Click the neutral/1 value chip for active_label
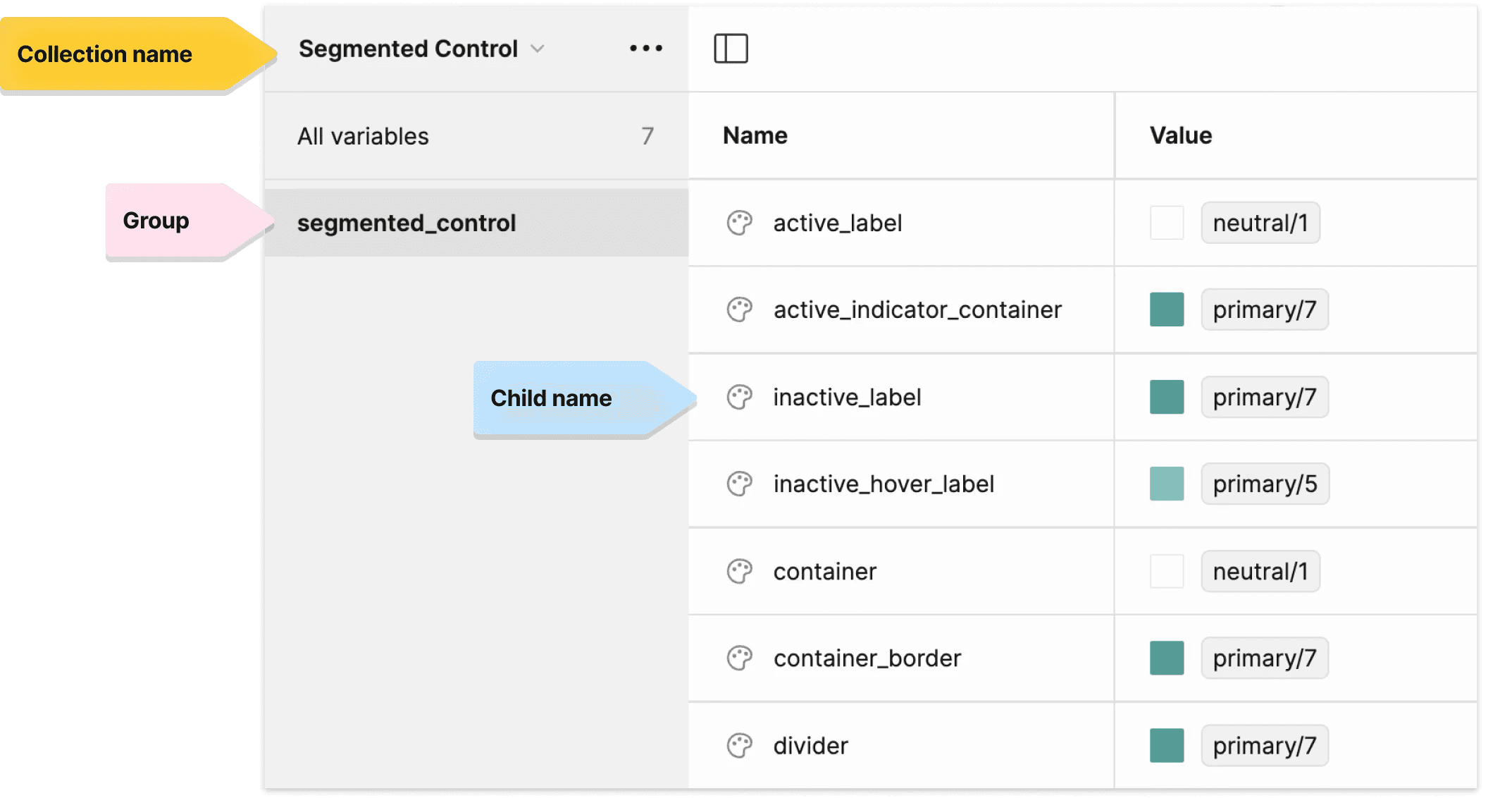 tap(1260, 223)
